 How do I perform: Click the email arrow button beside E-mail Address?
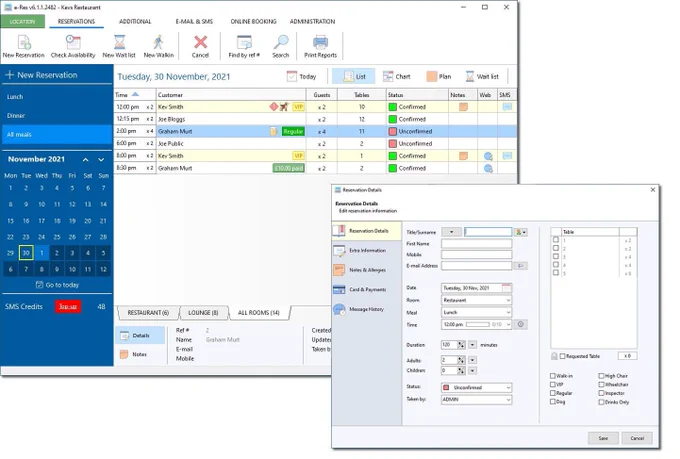520,266
